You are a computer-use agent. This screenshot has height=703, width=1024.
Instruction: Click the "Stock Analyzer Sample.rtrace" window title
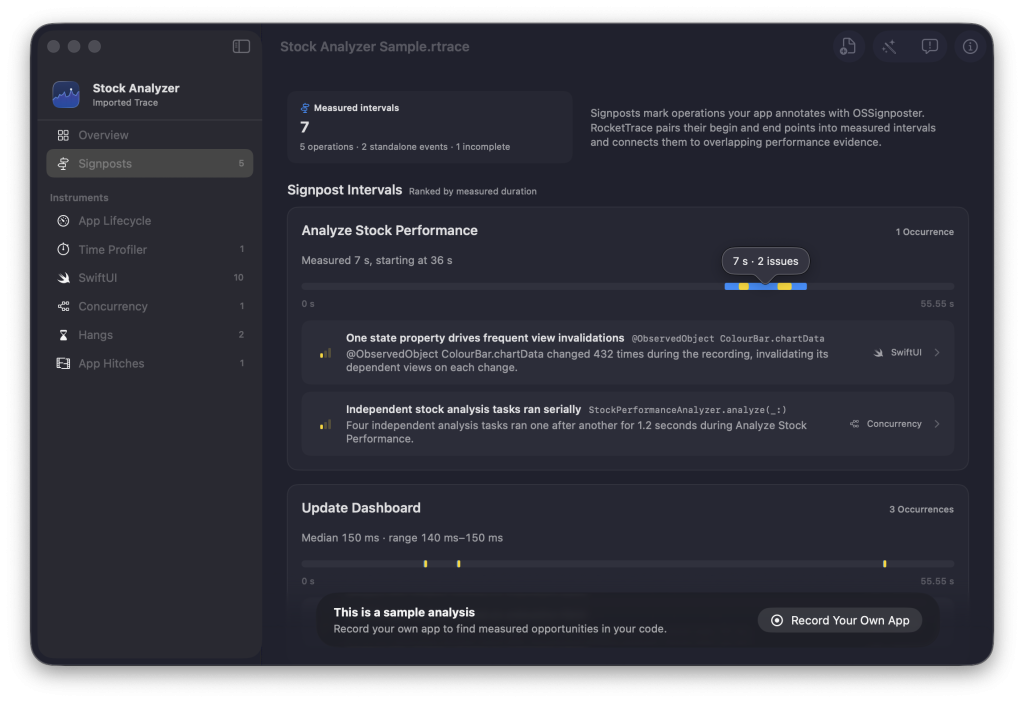coord(375,46)
